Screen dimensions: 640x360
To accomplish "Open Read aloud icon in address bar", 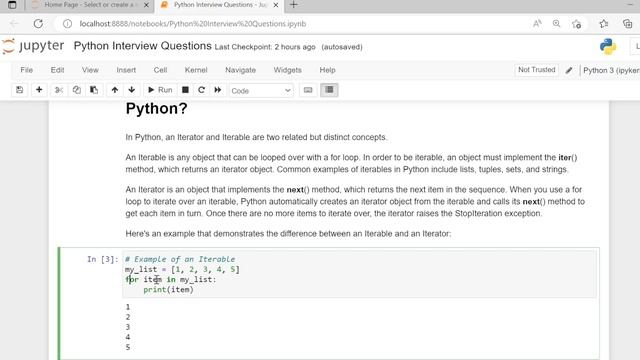I will pos(537,24).
